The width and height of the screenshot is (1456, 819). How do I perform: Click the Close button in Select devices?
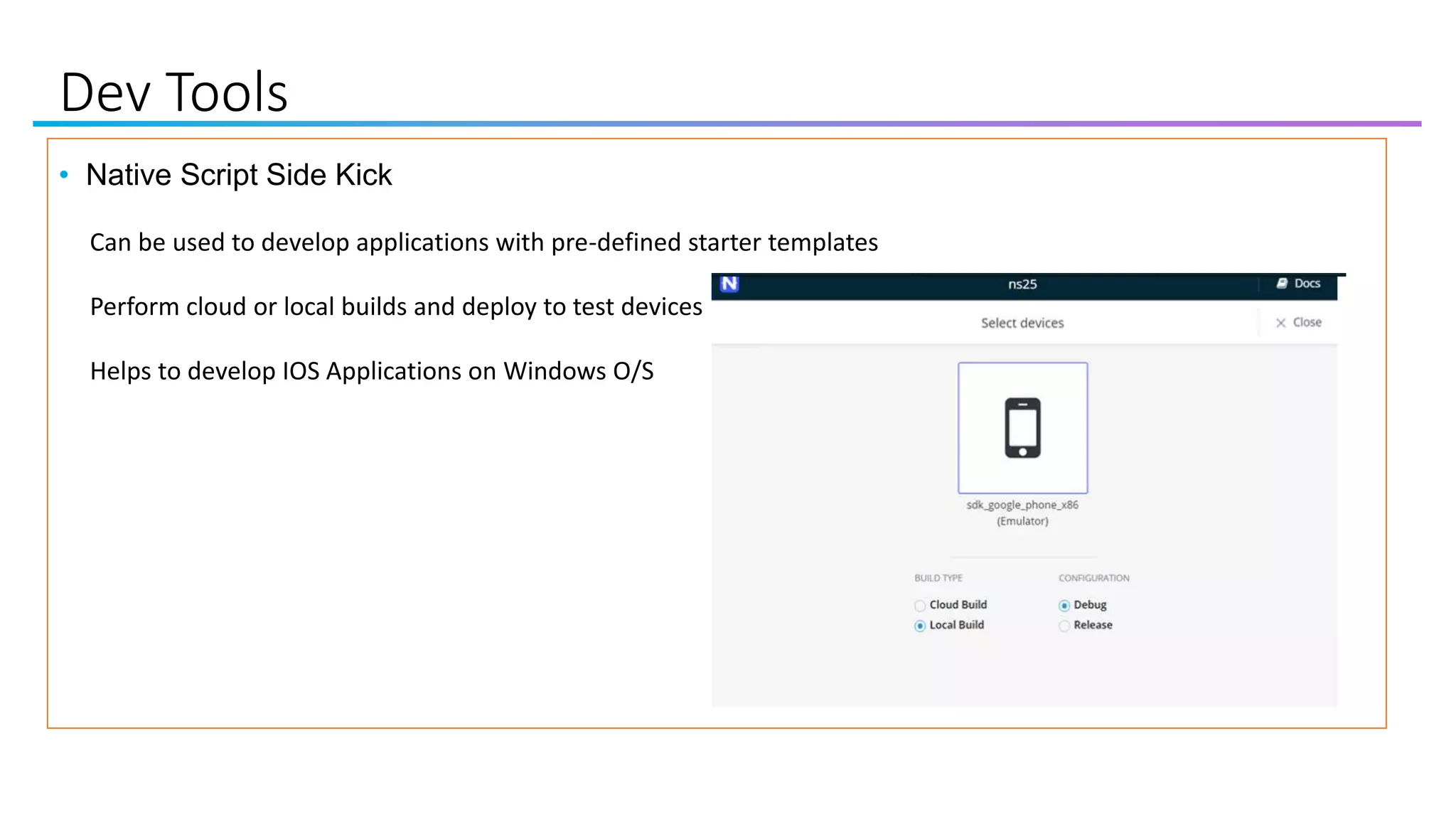tap(1298, 323)
